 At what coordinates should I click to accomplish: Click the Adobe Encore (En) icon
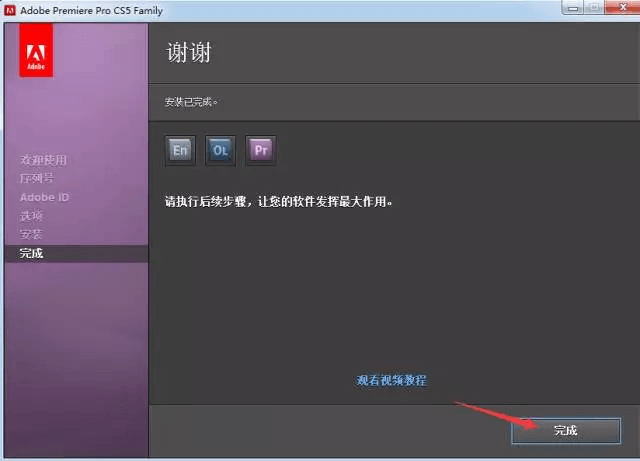pos(180,150)
